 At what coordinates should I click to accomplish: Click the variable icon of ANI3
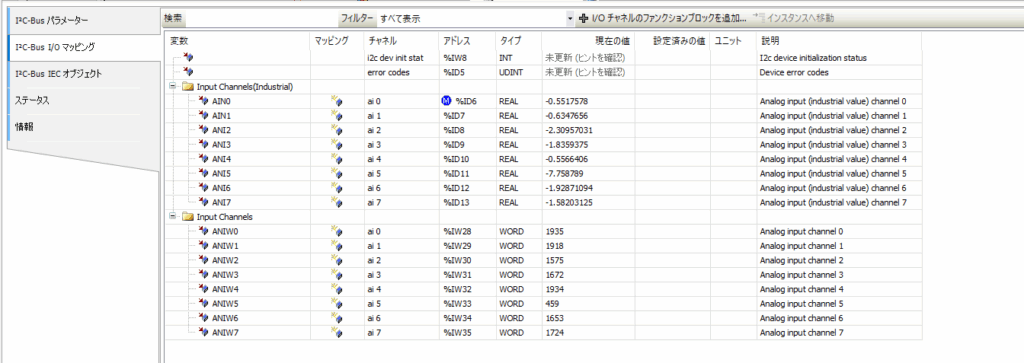click(x=203, y=144)
